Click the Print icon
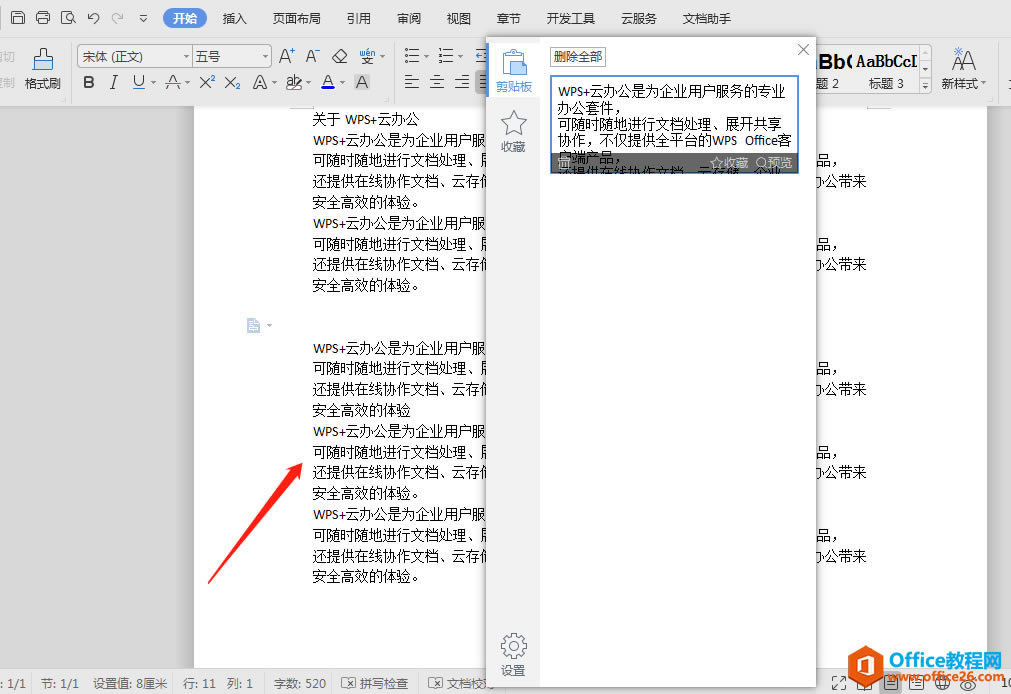 [x=43, y=18]
